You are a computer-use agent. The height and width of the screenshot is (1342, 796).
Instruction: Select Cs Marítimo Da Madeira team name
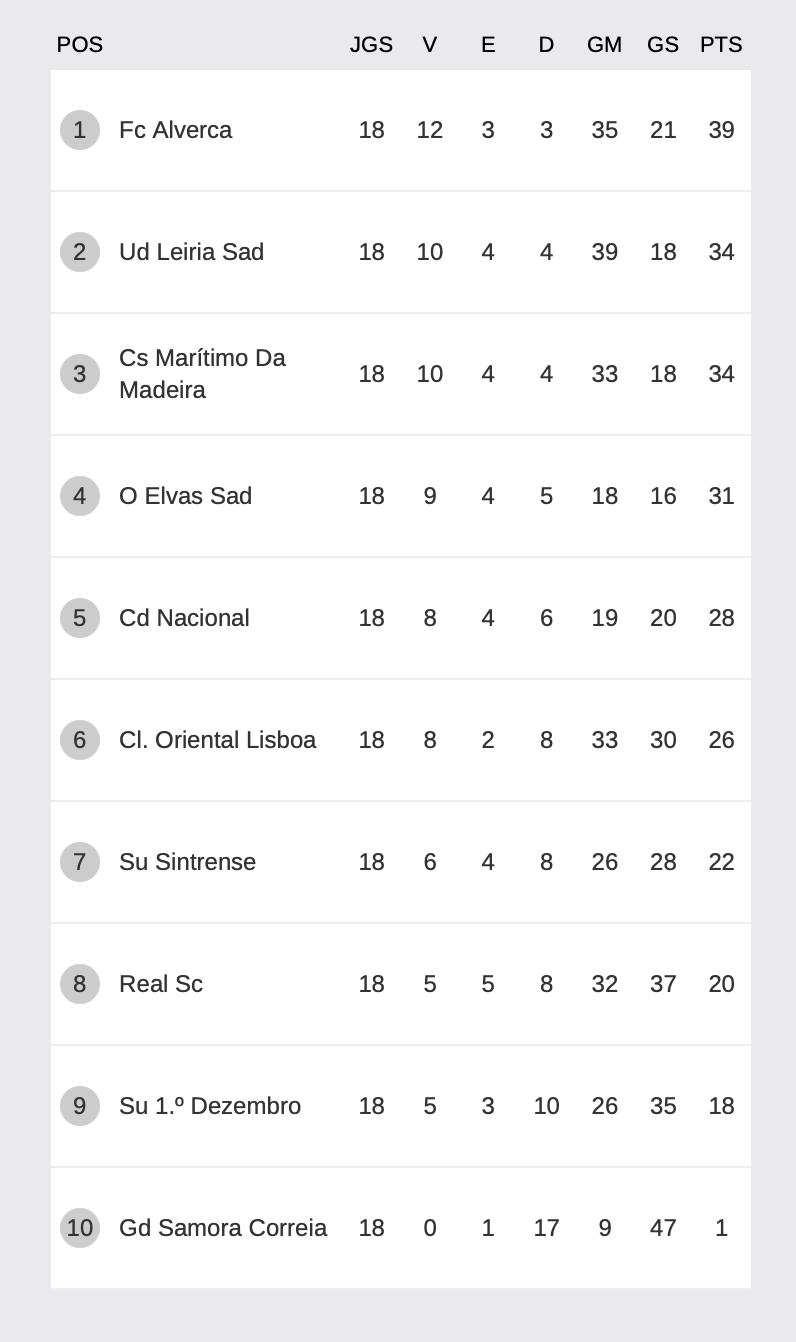coord(202,374)
